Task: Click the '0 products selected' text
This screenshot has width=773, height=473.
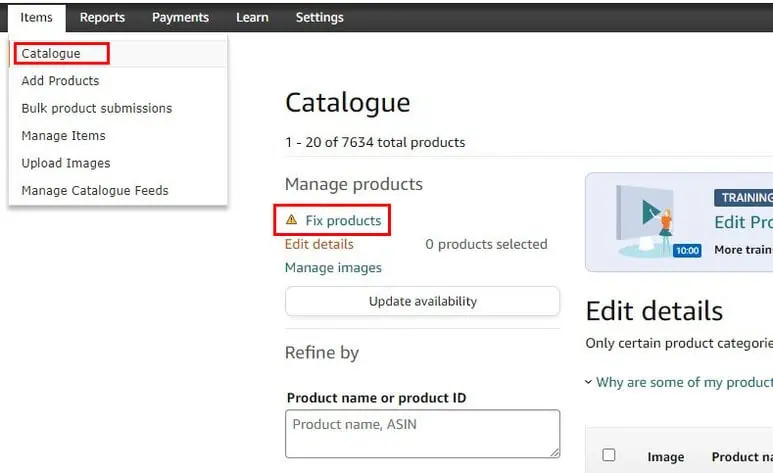Action: tap(486, 244)
